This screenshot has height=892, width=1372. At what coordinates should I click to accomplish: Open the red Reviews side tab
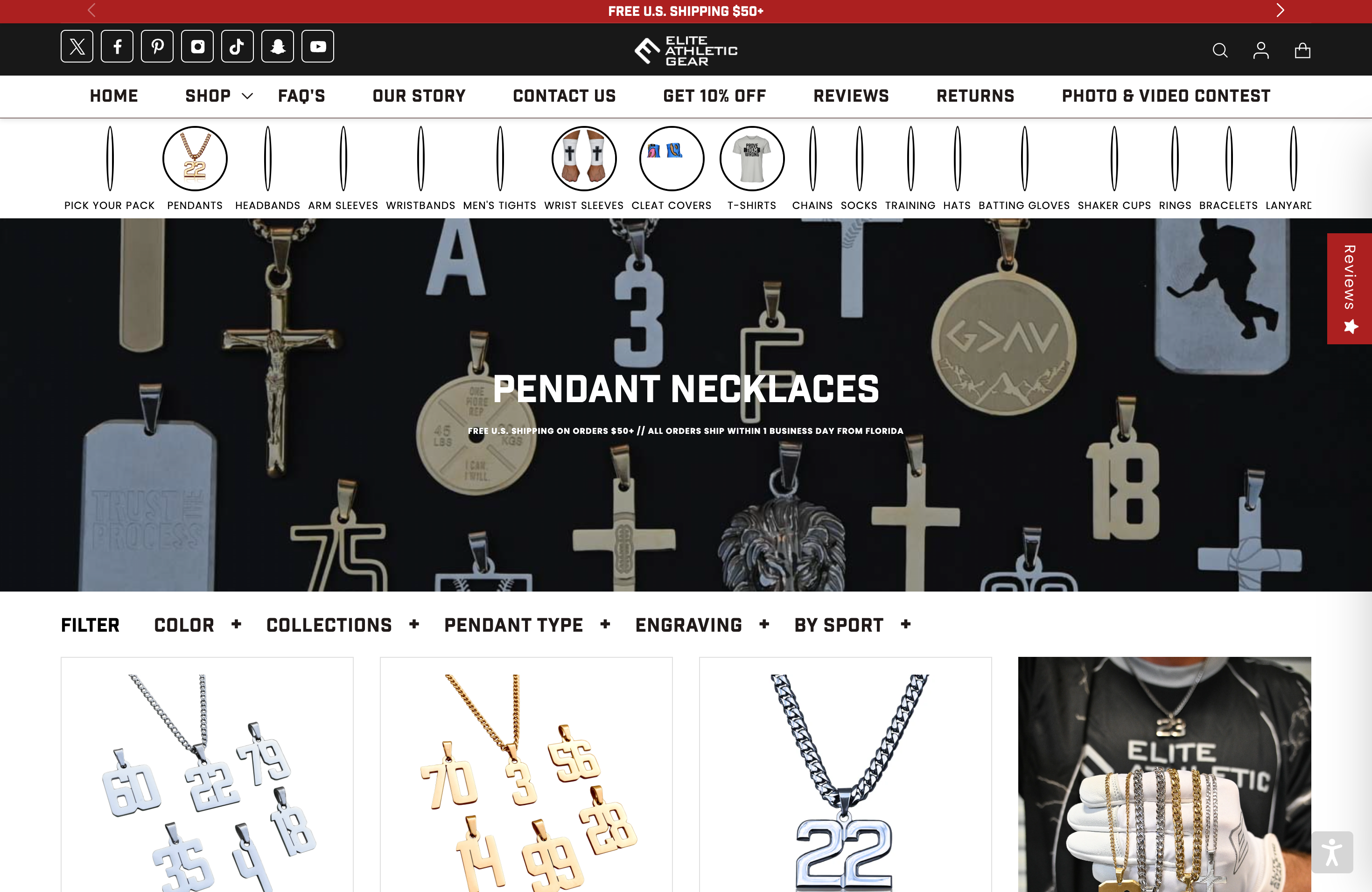pos(1350,289)
